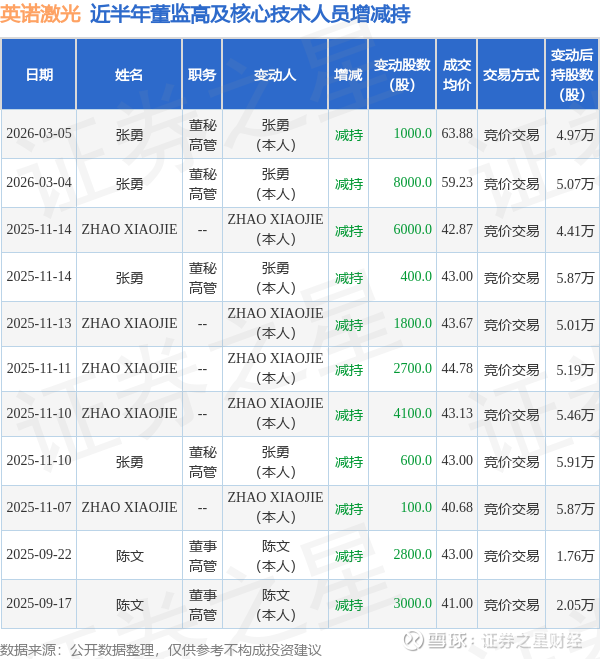Select the date cell 2025-11-07

[x=39, y=507]
